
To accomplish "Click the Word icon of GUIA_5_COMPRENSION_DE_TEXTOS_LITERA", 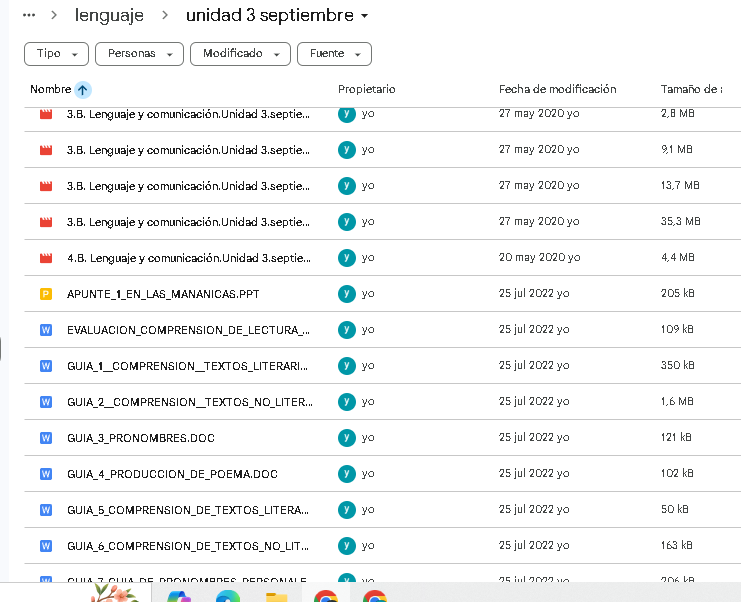I will click(46, 509).
